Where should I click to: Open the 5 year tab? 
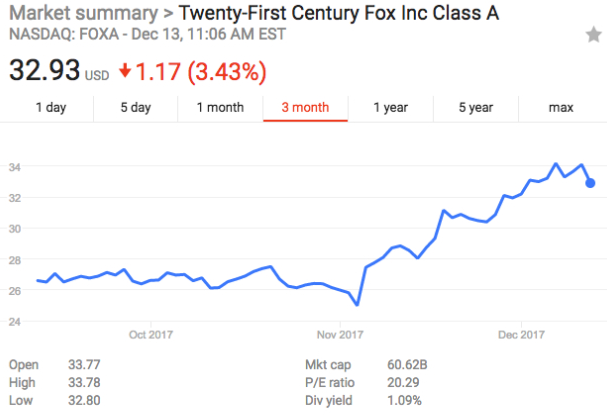coord(476,107)
